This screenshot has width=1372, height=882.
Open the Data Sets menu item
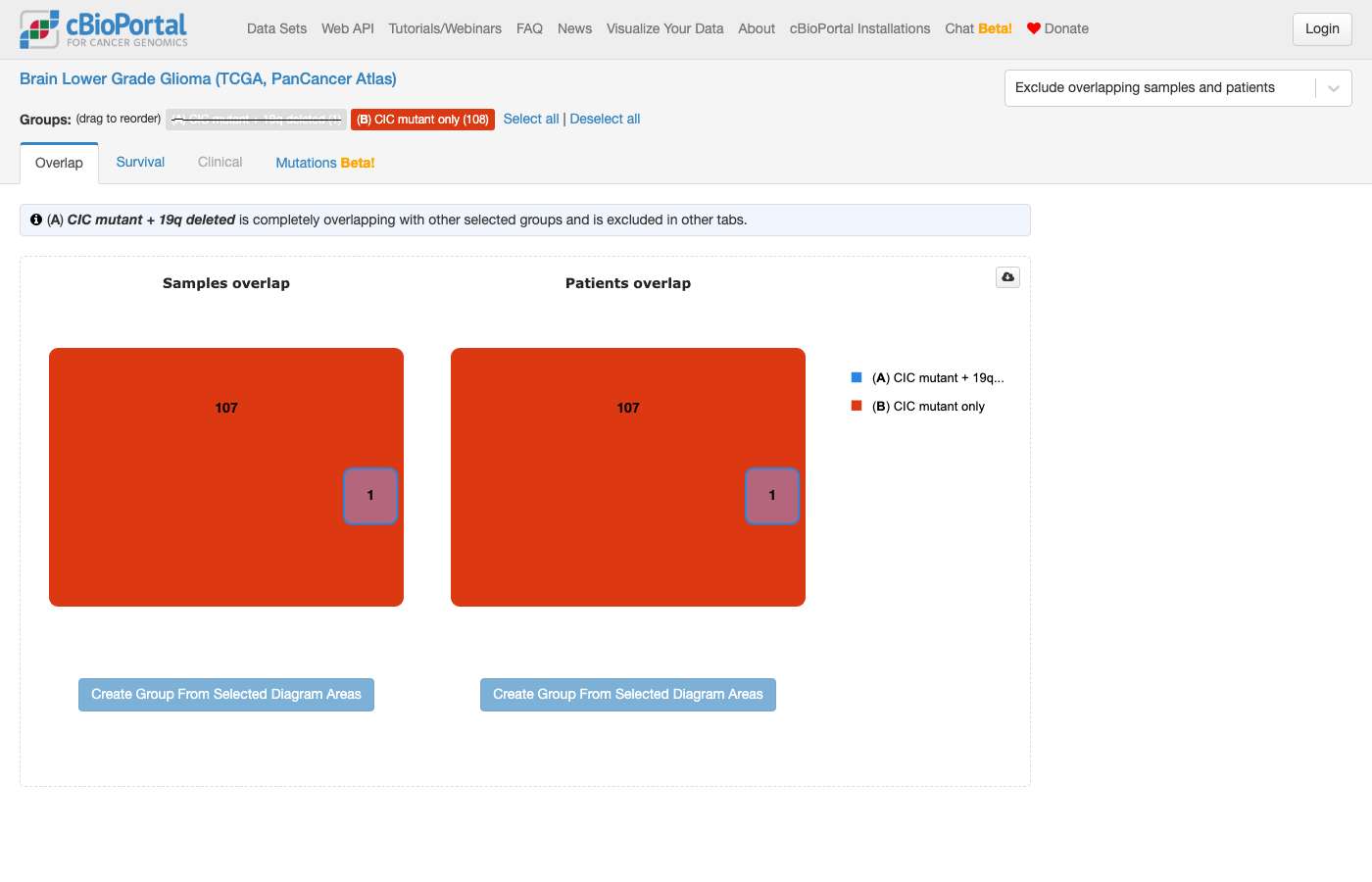tap(276, 28)
